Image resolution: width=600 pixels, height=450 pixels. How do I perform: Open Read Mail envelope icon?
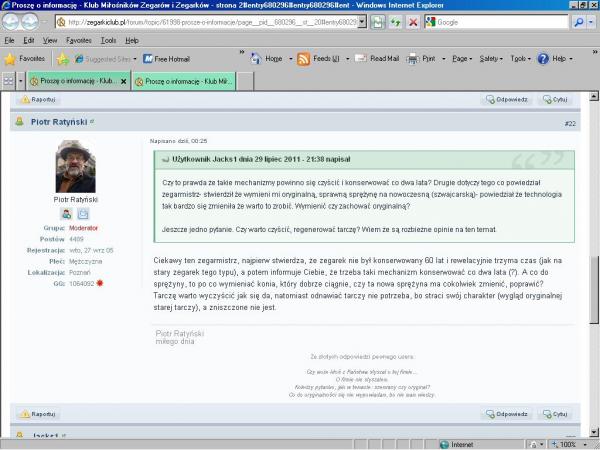pyautogui.click(x=361, y=59)
